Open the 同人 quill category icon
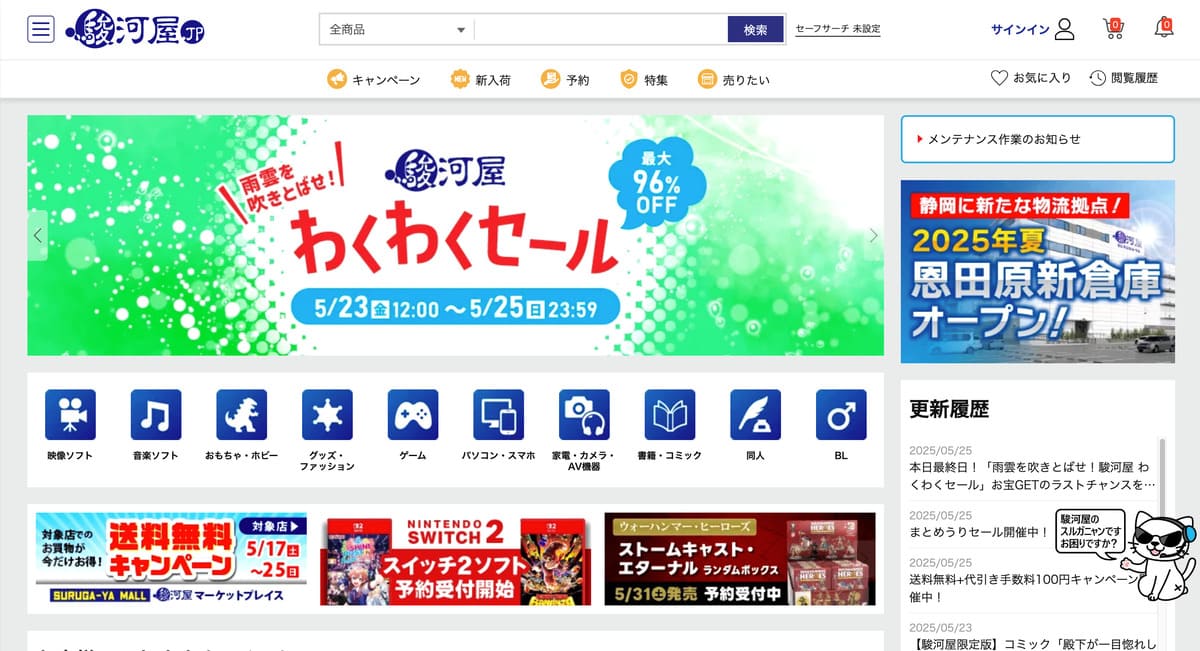 [x=755, y=415]
